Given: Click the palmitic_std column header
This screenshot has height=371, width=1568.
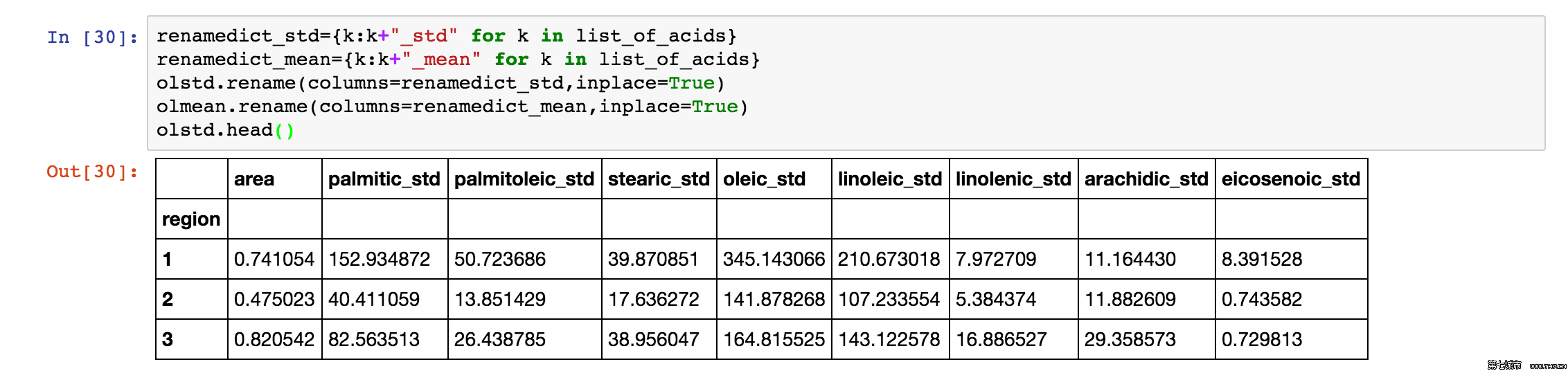Looking at the screenshot, I should 384,179.
